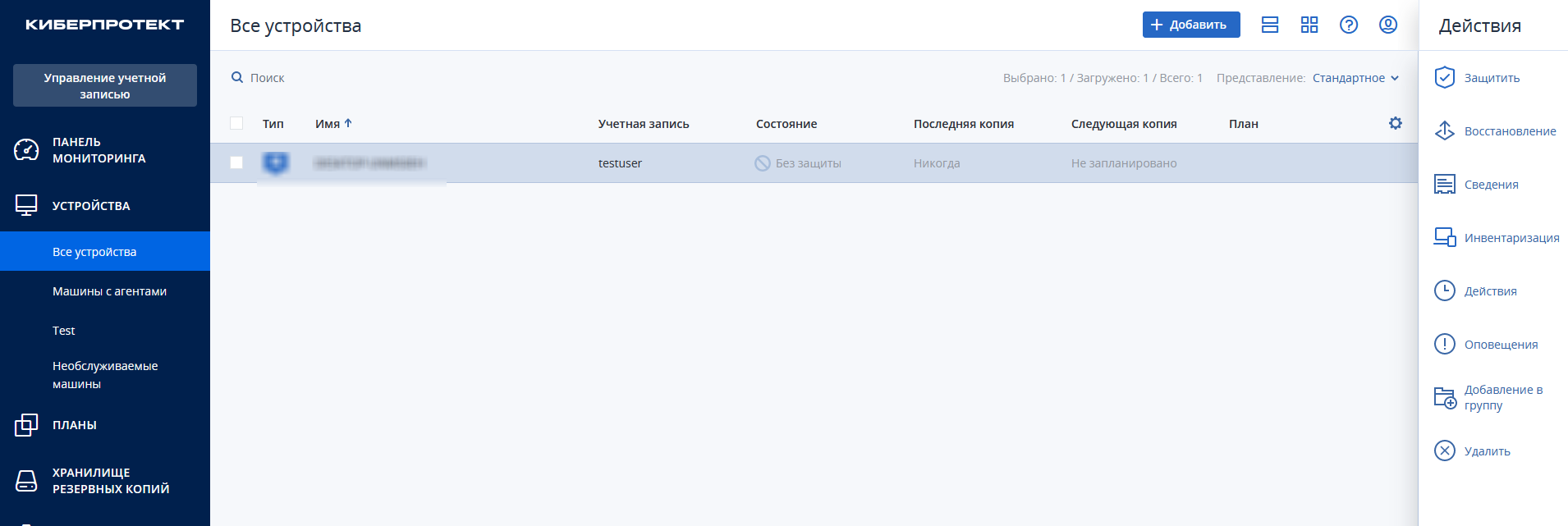Open Действия activities link in panel
The image size is (1568, 526).
click(x=1491, y=291)
